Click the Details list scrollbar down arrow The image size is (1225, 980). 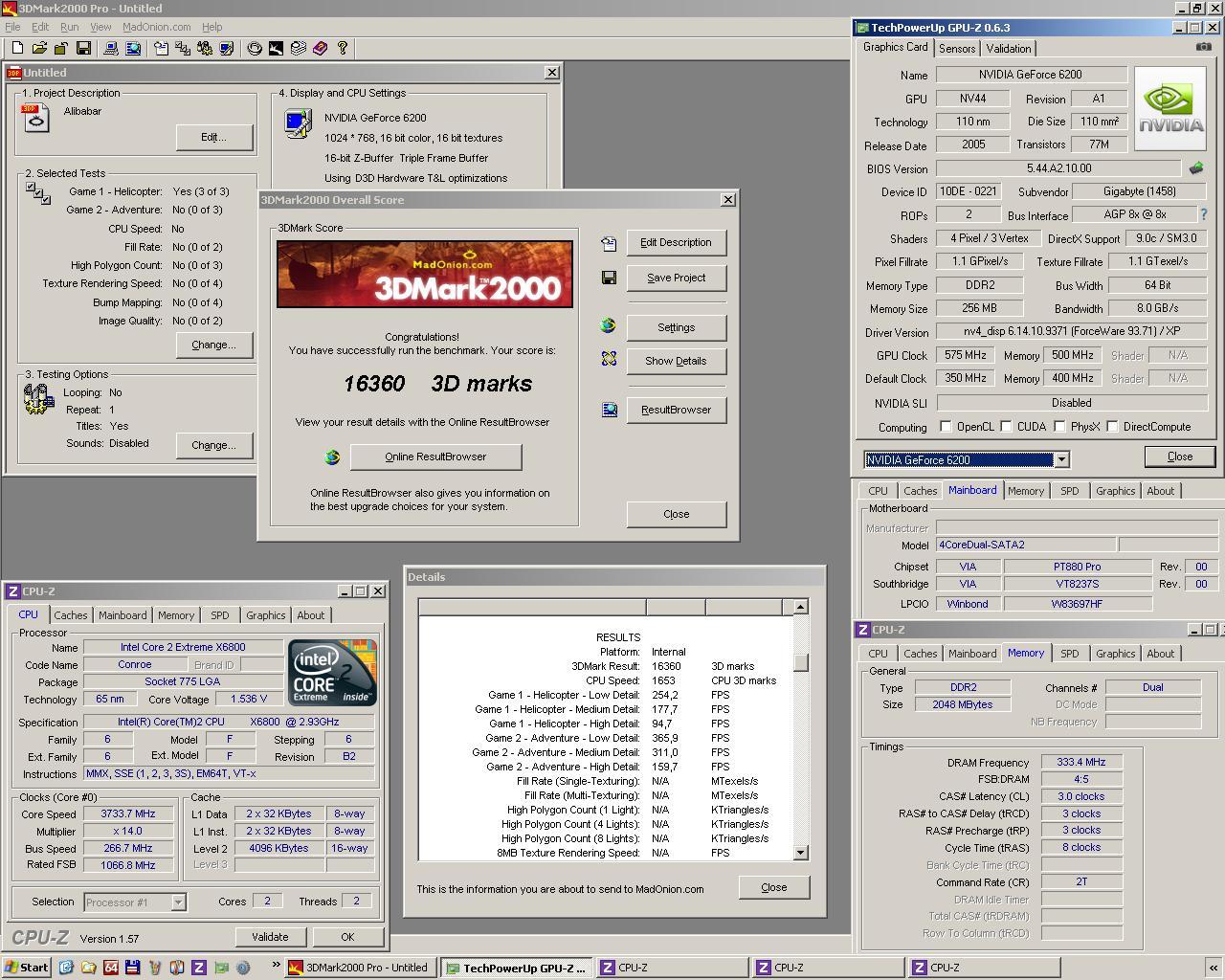click(800, 852)
